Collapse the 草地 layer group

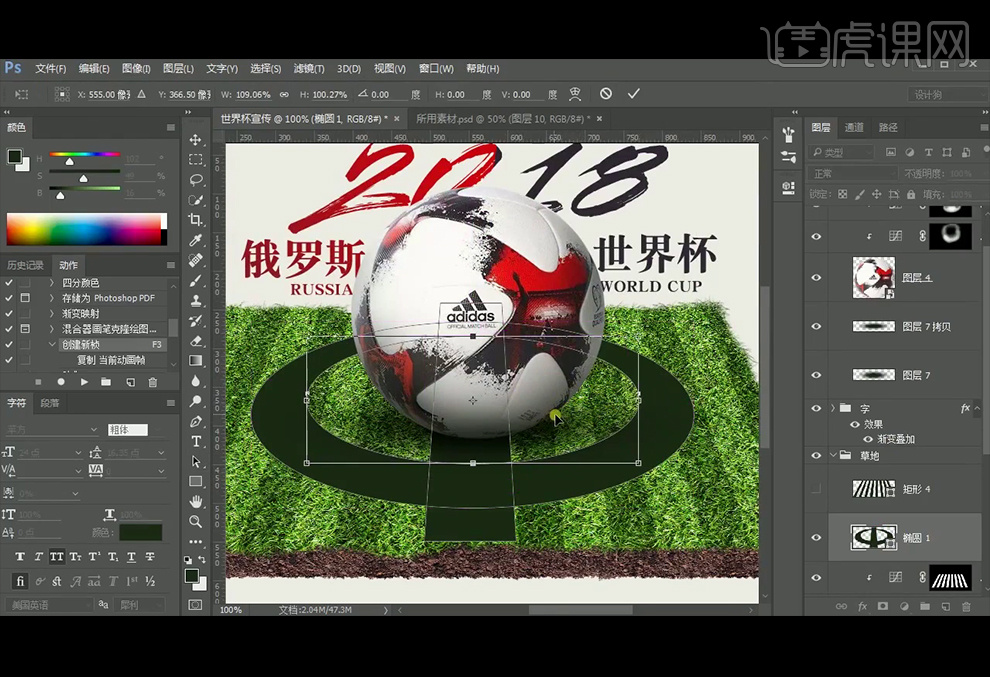click(833, 455)
